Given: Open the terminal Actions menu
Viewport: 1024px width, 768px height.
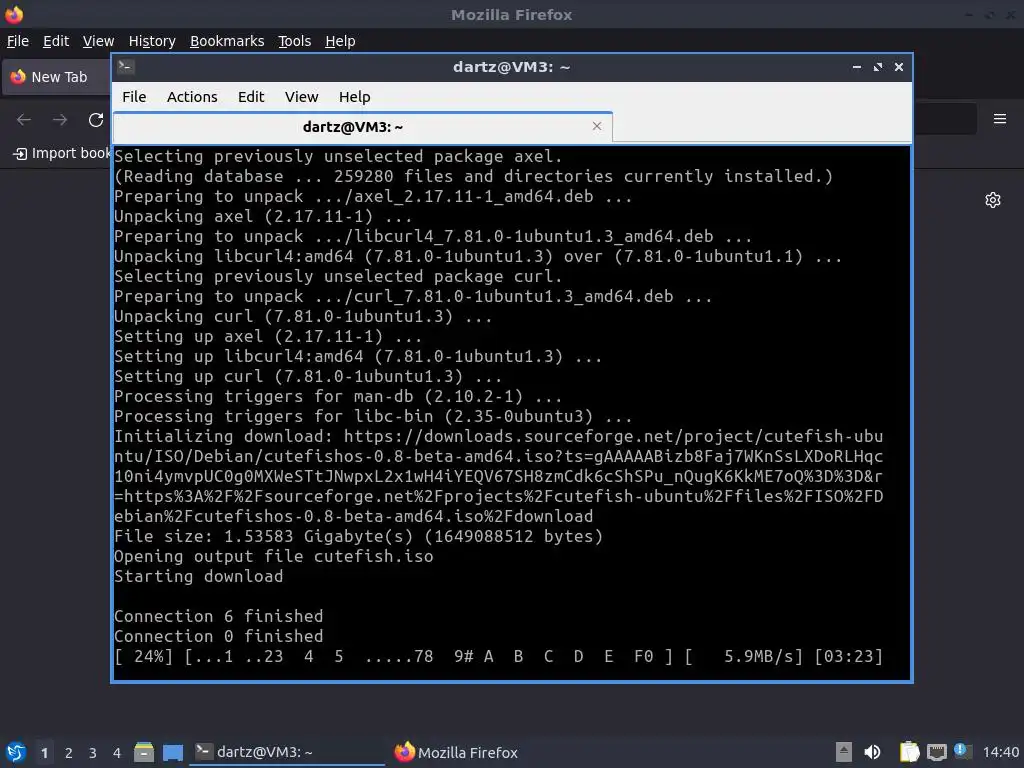Looking at the screenshot, I should coord(192,97).
